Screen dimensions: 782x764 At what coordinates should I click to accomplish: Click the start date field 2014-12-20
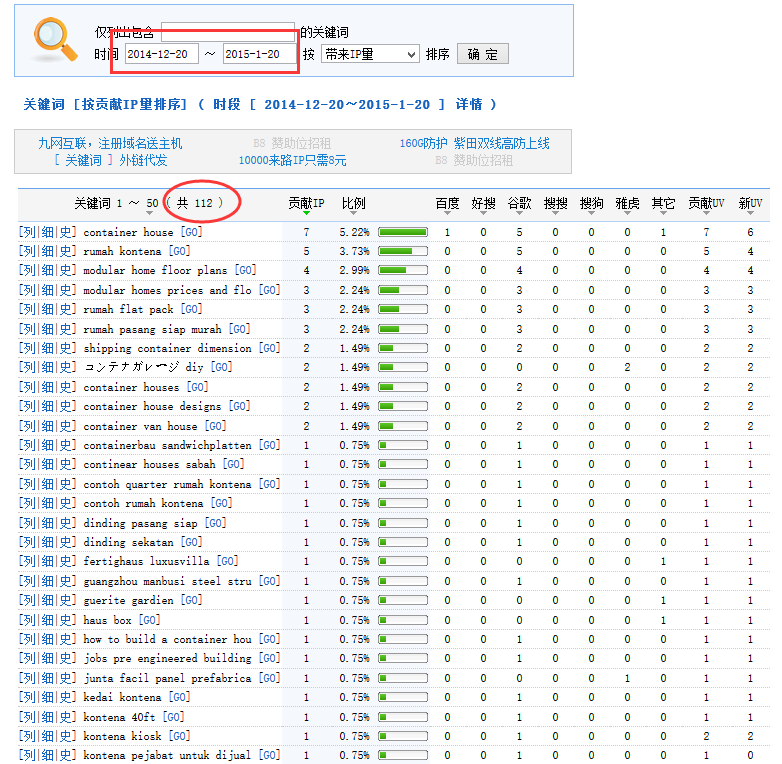click(x=161, y=54)
